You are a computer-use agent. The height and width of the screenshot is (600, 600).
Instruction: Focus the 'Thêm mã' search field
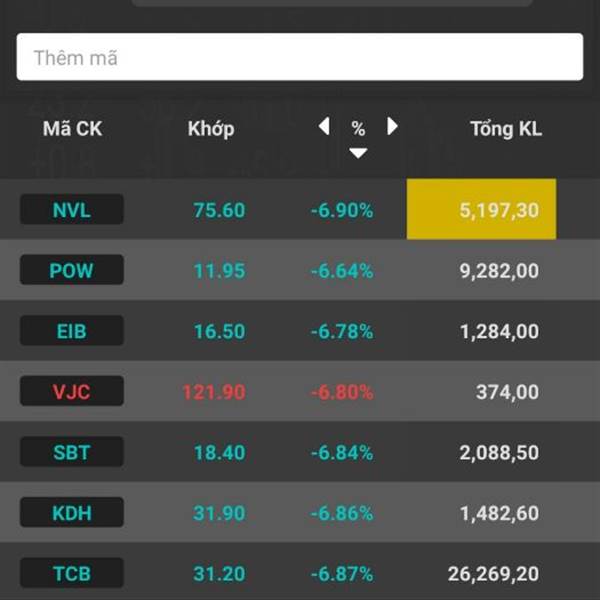(300, 57)
